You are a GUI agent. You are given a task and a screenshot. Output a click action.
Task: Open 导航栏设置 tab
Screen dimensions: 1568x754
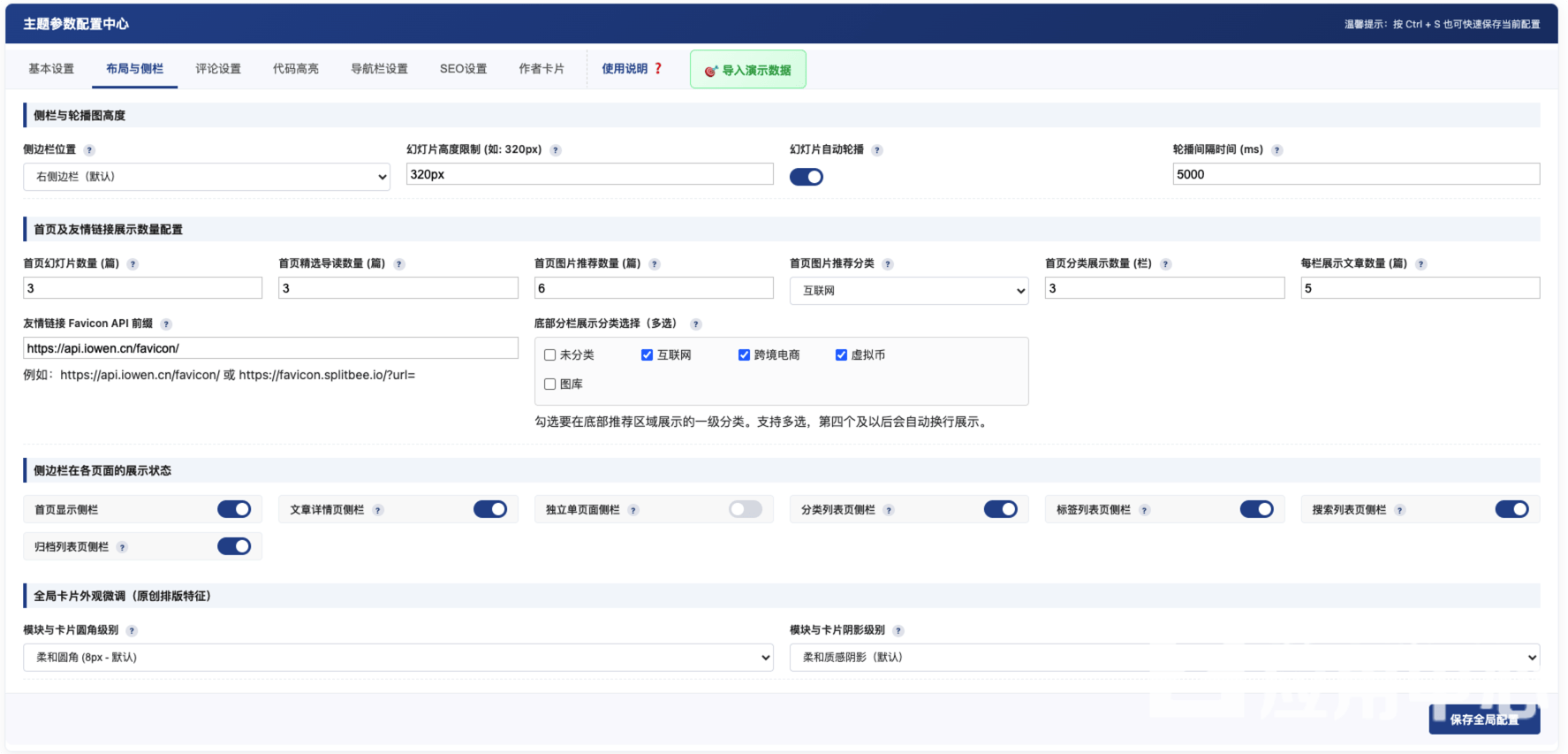[379, 69]
